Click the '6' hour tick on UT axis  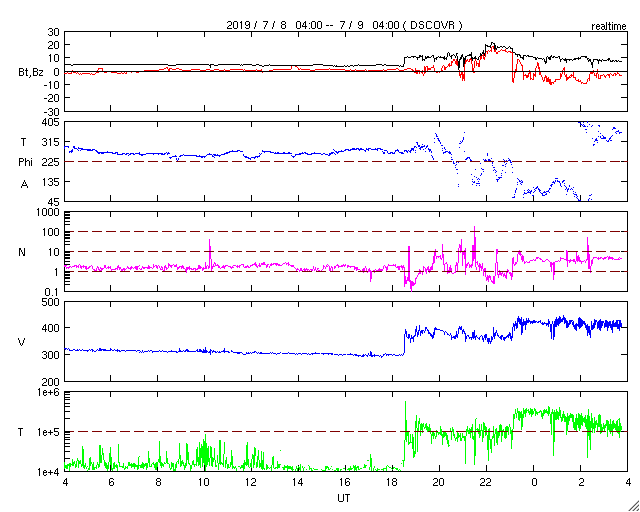coord(111,482)
